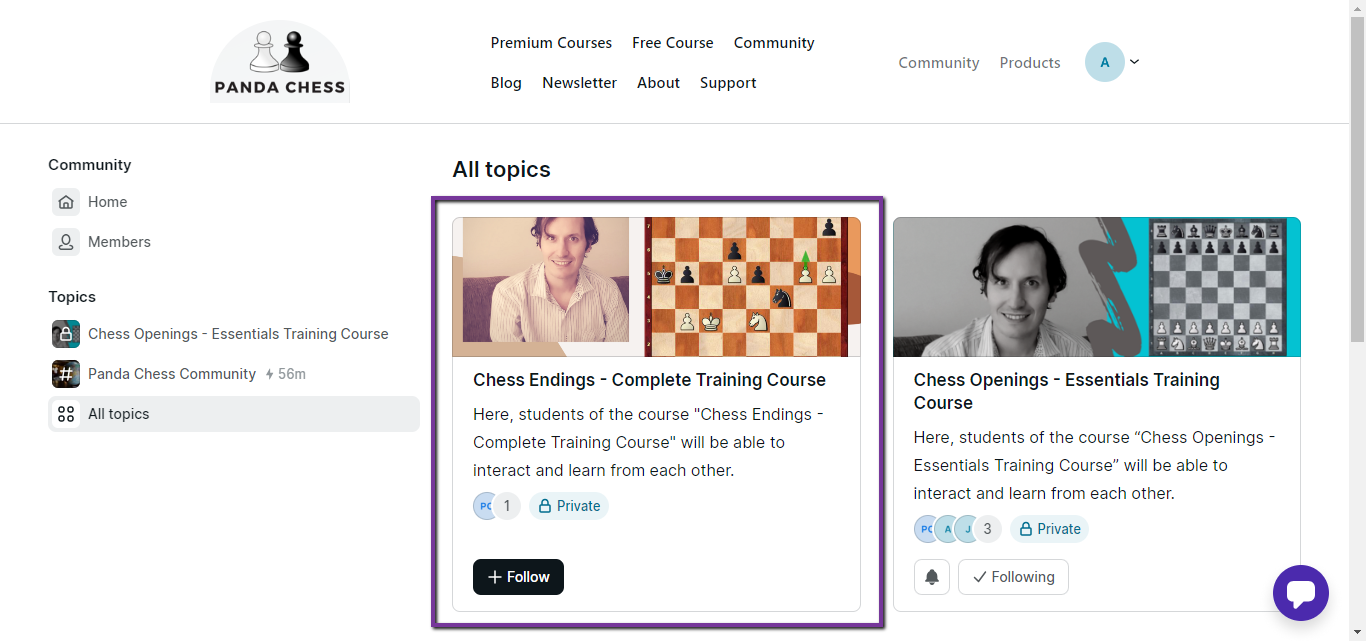Click the locked Chess Openings topic icon
The width and height of the screenshot is (1366, 641).
click(66, 334)
